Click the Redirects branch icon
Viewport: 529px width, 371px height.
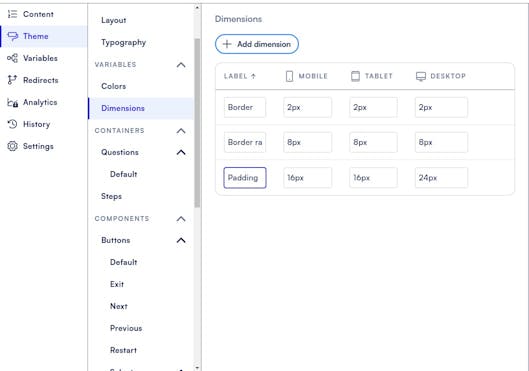tap(12, 80)
